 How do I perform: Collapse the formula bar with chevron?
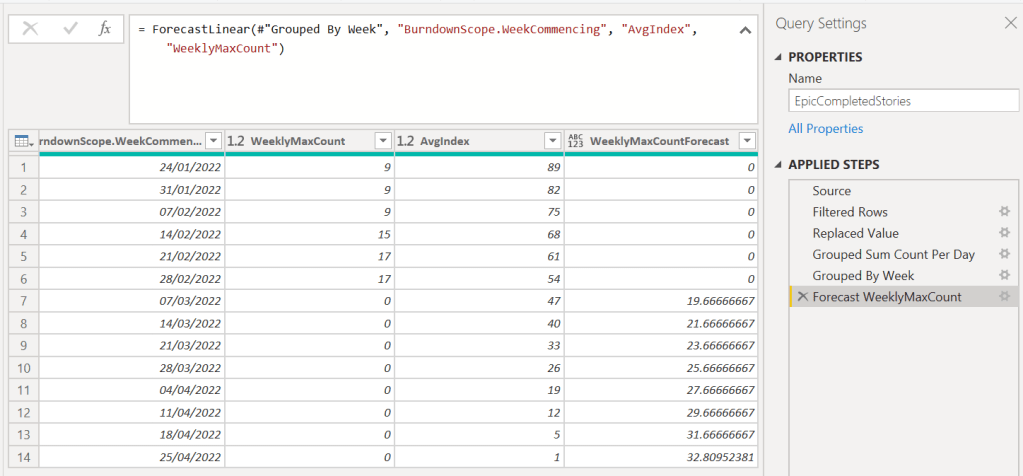coord(744,31)
